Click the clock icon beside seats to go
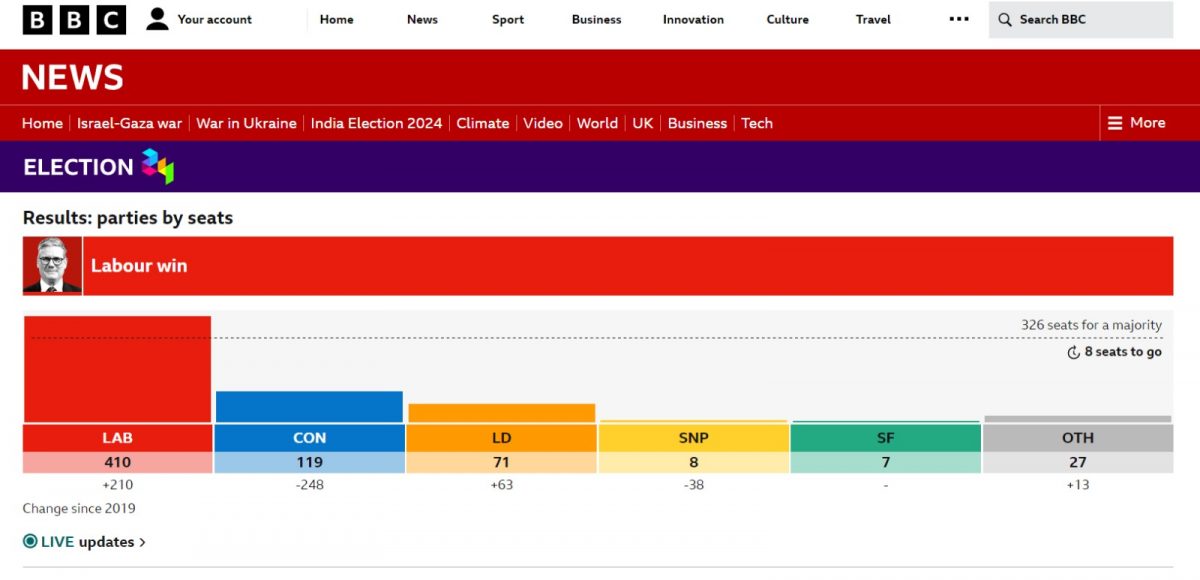This screenshot has height=580, width=1200. coord(1074,353)
